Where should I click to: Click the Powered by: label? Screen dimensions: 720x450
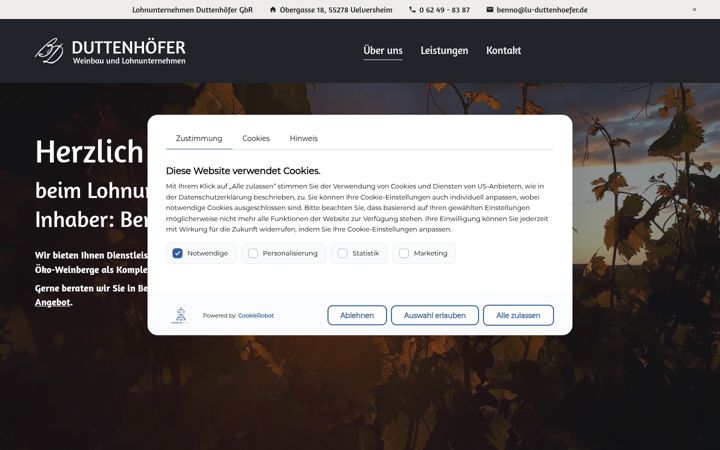tap(219, 315)
